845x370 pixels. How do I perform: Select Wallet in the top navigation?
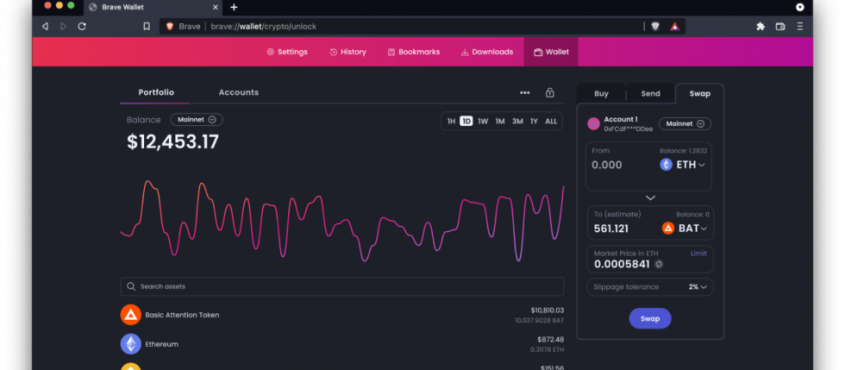[x=551, y=52]
